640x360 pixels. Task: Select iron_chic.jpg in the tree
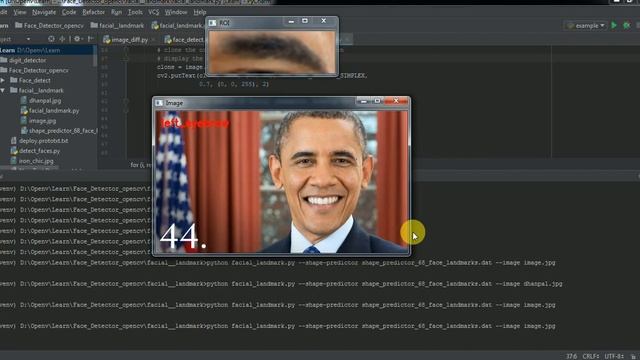click(x=32, y=161)
